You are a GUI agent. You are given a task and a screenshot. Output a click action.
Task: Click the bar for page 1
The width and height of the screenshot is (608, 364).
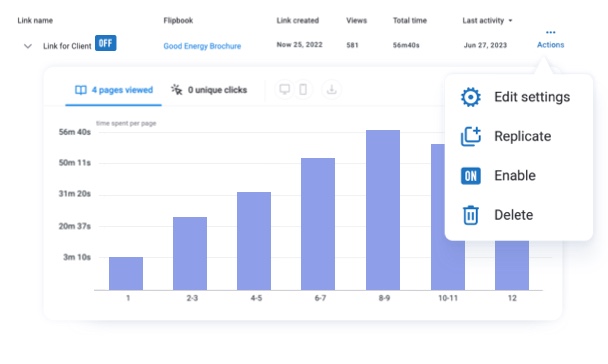tap(126, 273)
